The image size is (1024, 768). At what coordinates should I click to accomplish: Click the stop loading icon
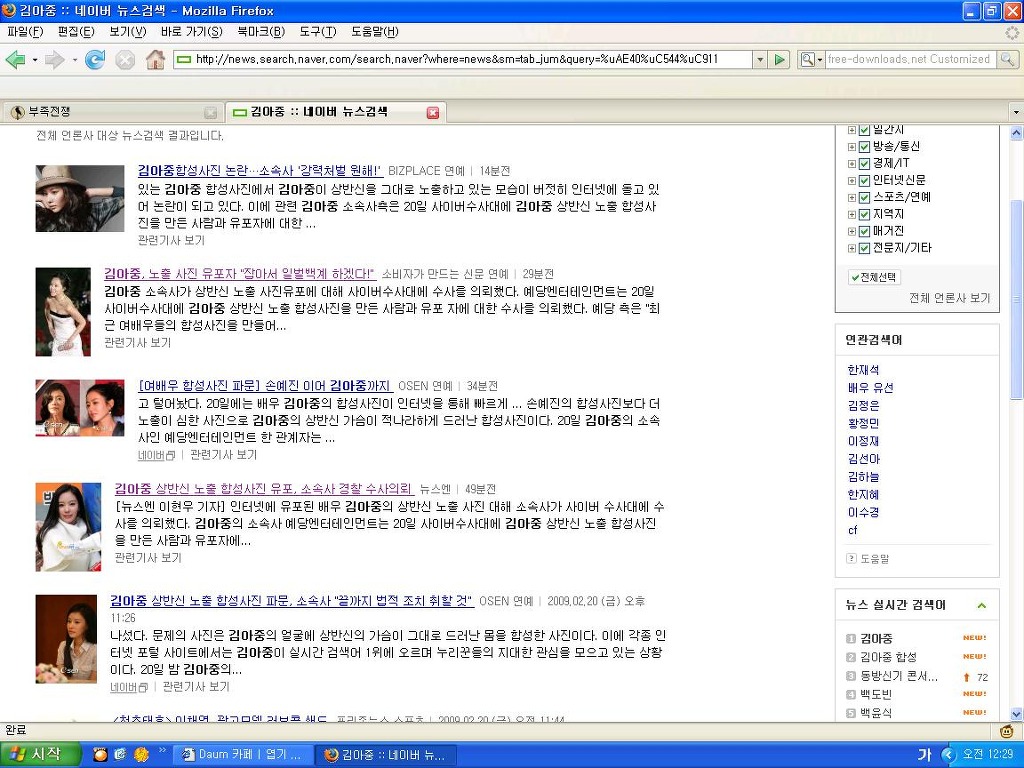(125, 60)
